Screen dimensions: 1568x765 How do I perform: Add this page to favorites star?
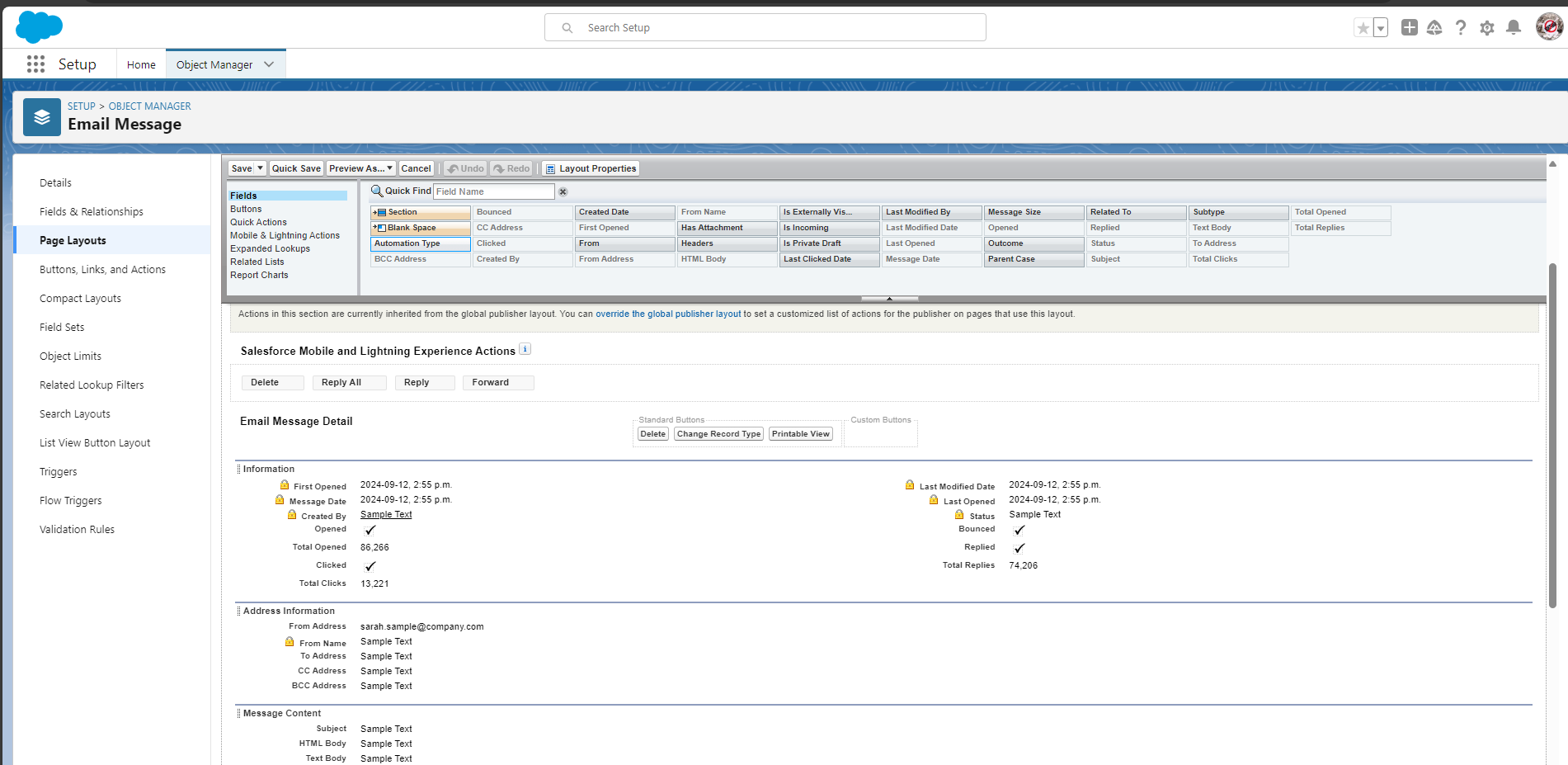[x=1363, y=28]
